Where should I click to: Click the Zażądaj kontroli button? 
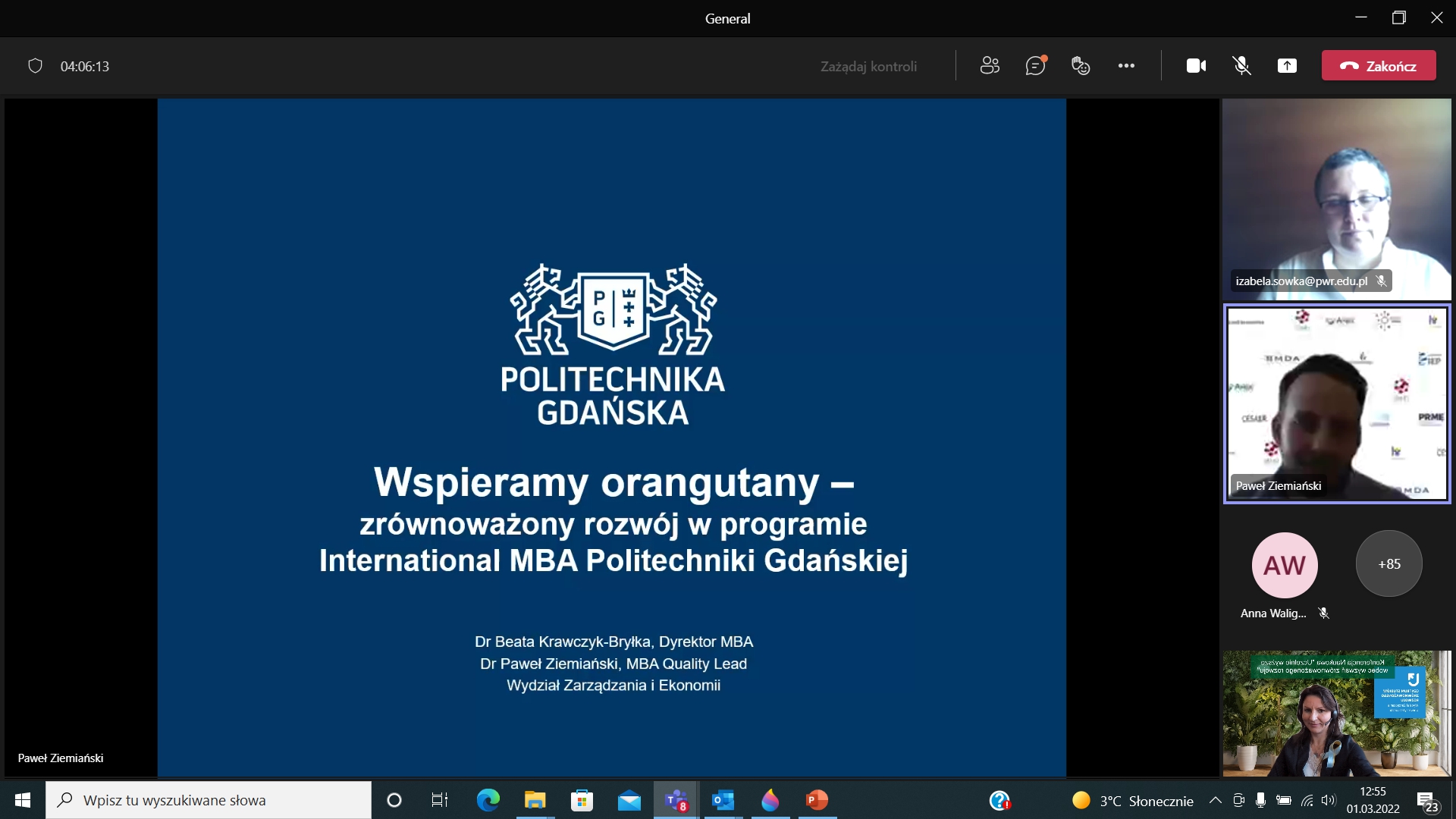pyautogui.click(x=869, y=65)
